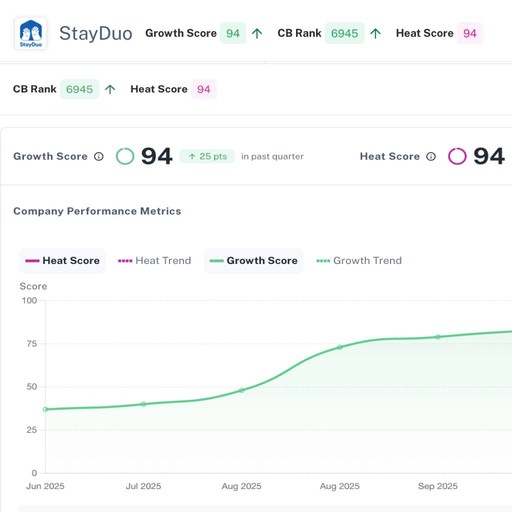Click the 'in past quarter' text
512x512 pixels.
point(272,156)
